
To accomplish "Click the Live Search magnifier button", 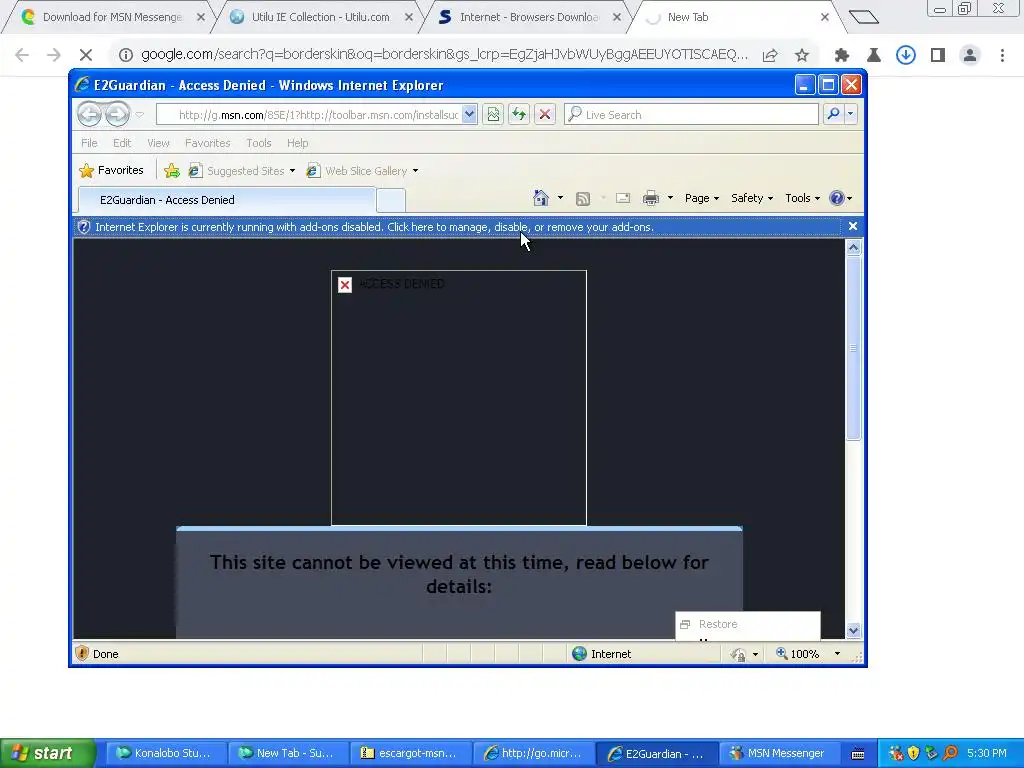I will 833,114.
